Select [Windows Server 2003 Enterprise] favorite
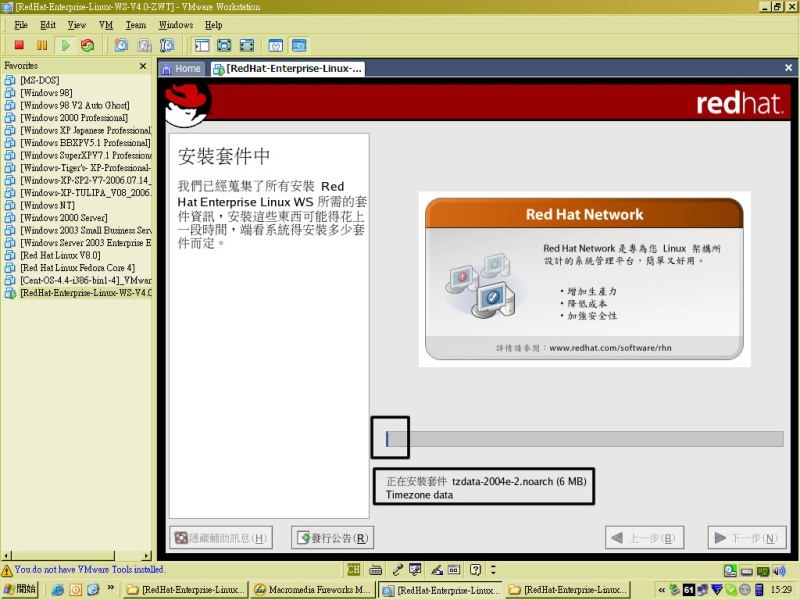Viewport: 800px width, 600px height. [78, 243]
